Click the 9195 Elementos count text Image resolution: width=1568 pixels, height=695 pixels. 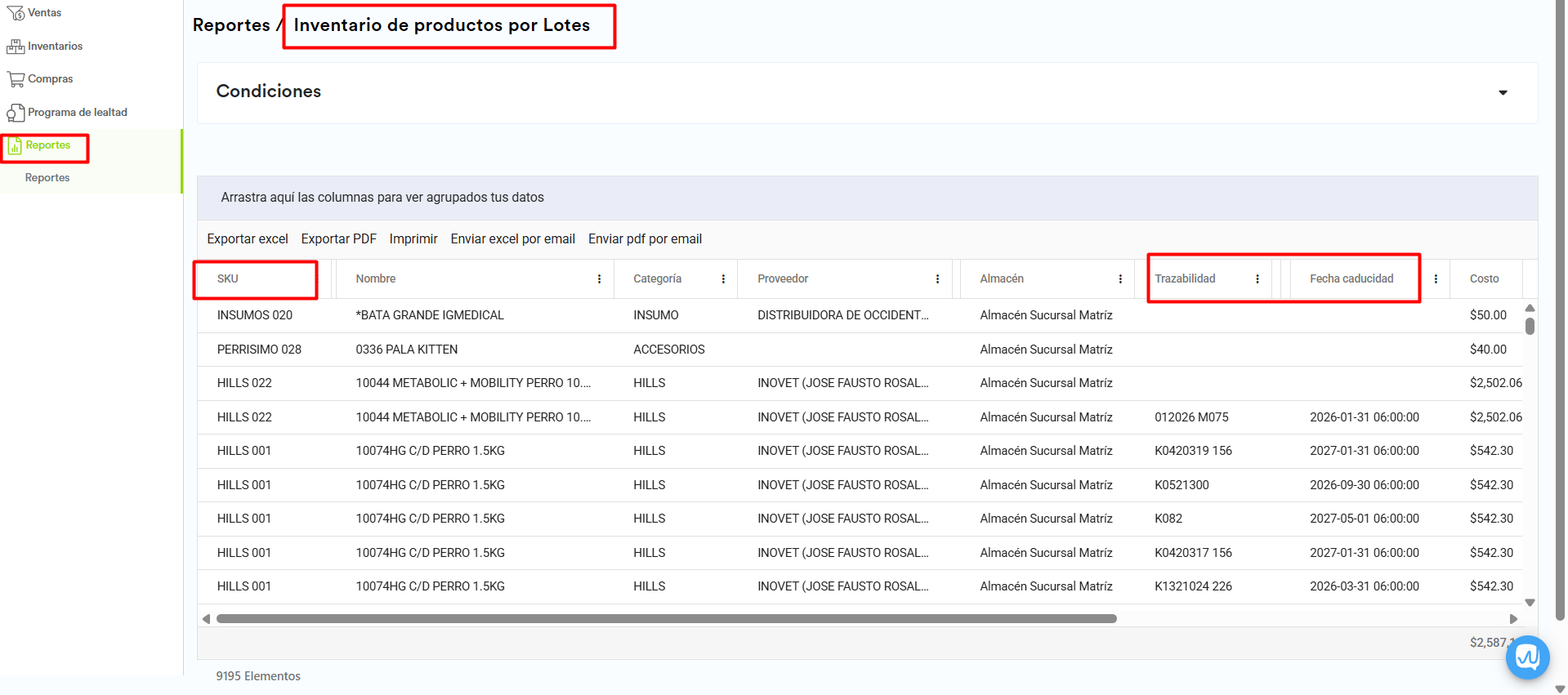(258, 676)
